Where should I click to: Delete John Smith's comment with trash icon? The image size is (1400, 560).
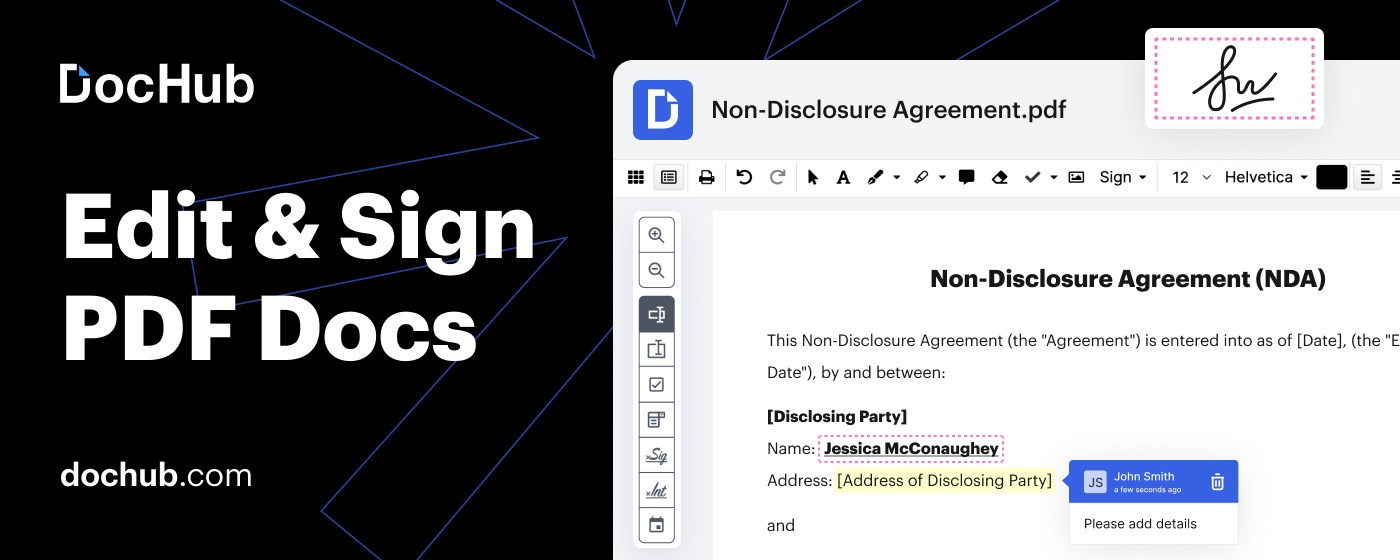tap(1217, 482)
